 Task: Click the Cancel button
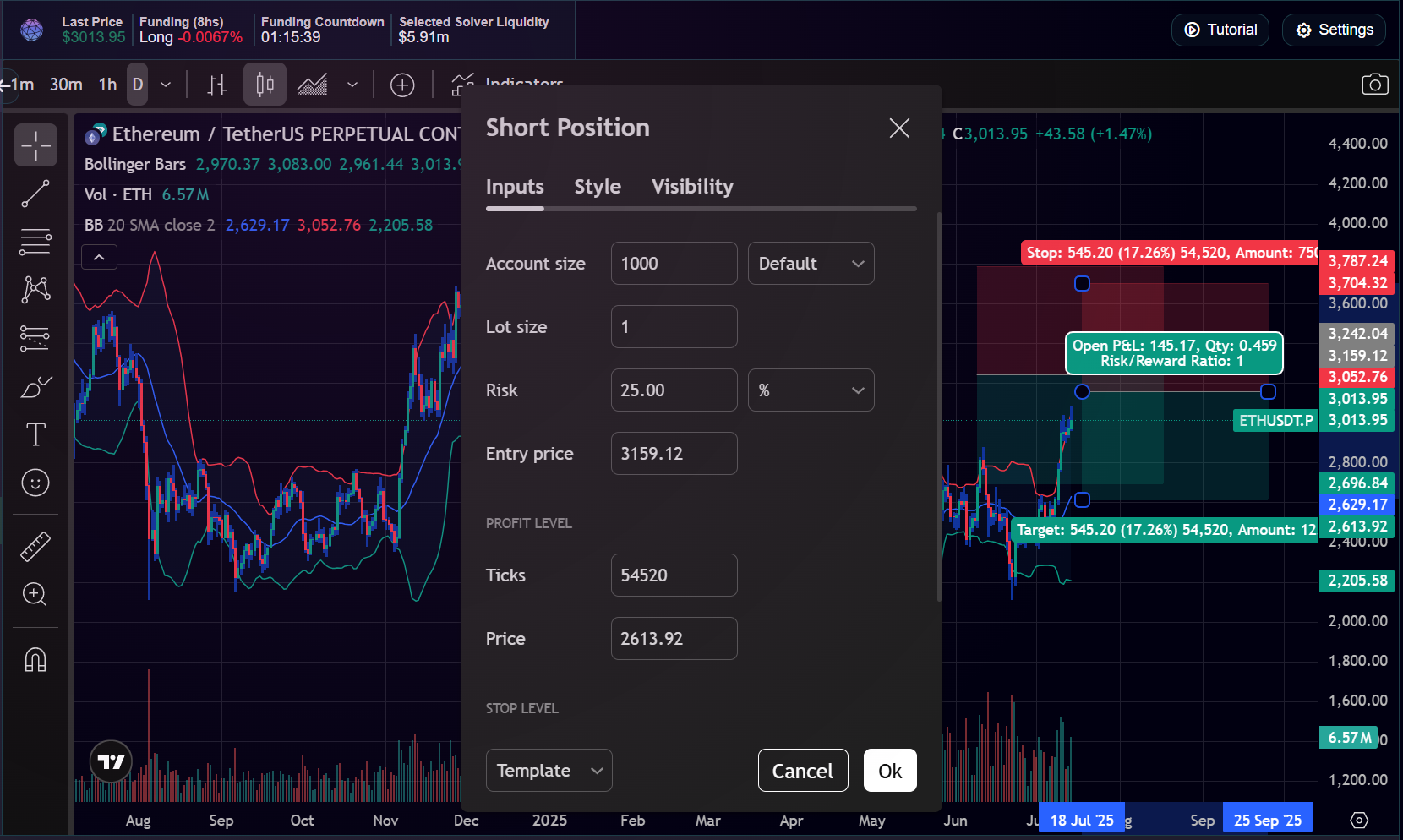click(x=802, y=771)
